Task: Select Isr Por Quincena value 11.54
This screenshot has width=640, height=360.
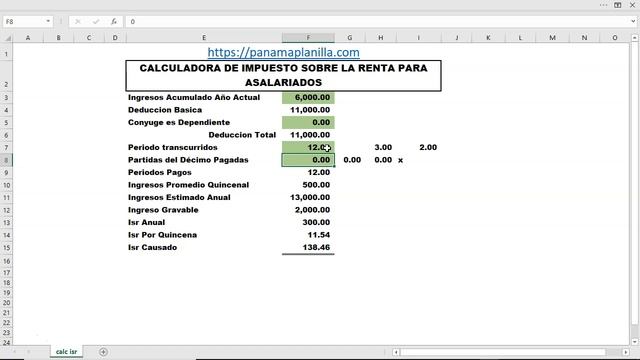Action: click(308, 235)
